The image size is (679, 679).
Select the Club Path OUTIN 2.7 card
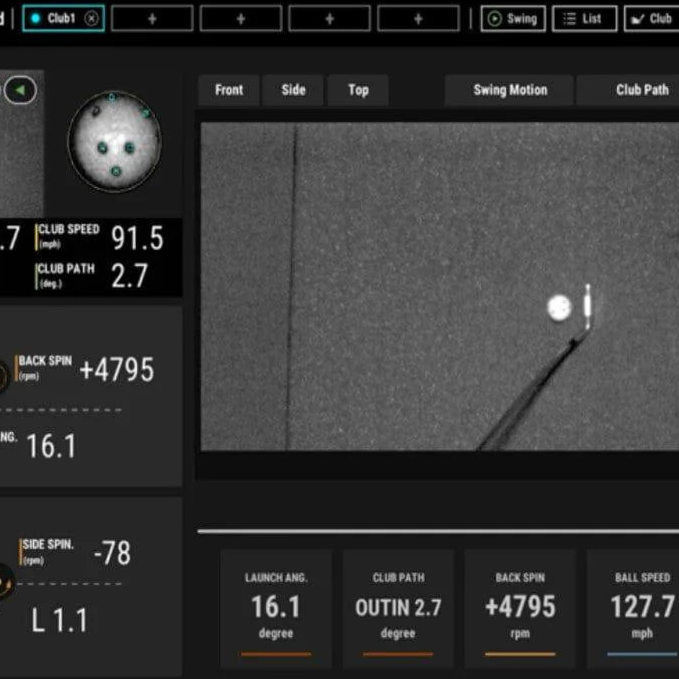pyautogui.click(x=398, y=607)
